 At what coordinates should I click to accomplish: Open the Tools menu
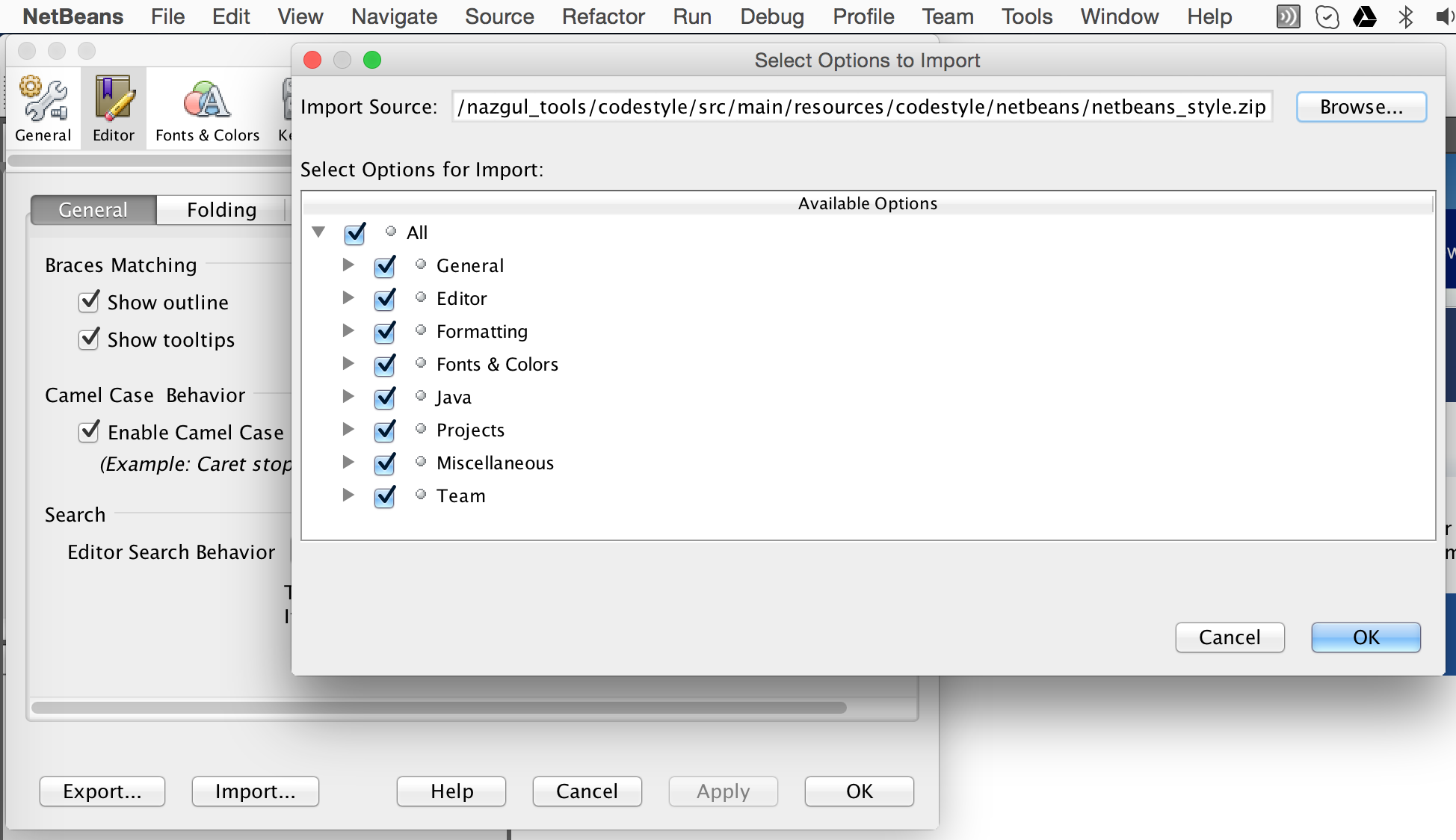point(1027,16)
